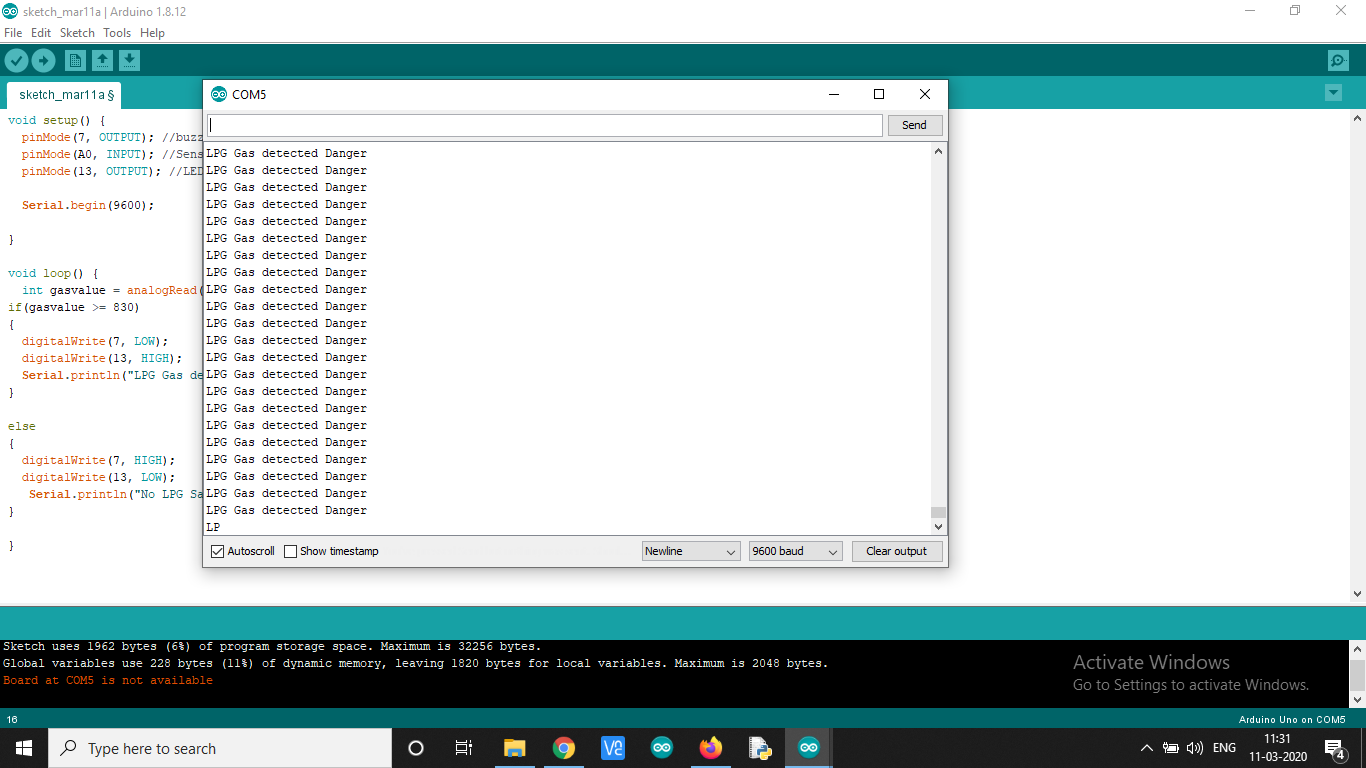Image resolution: width=1366 pixels, height=768 pixels.
Task: Maximize the COM5 serial monitor window
Action: 879,94
